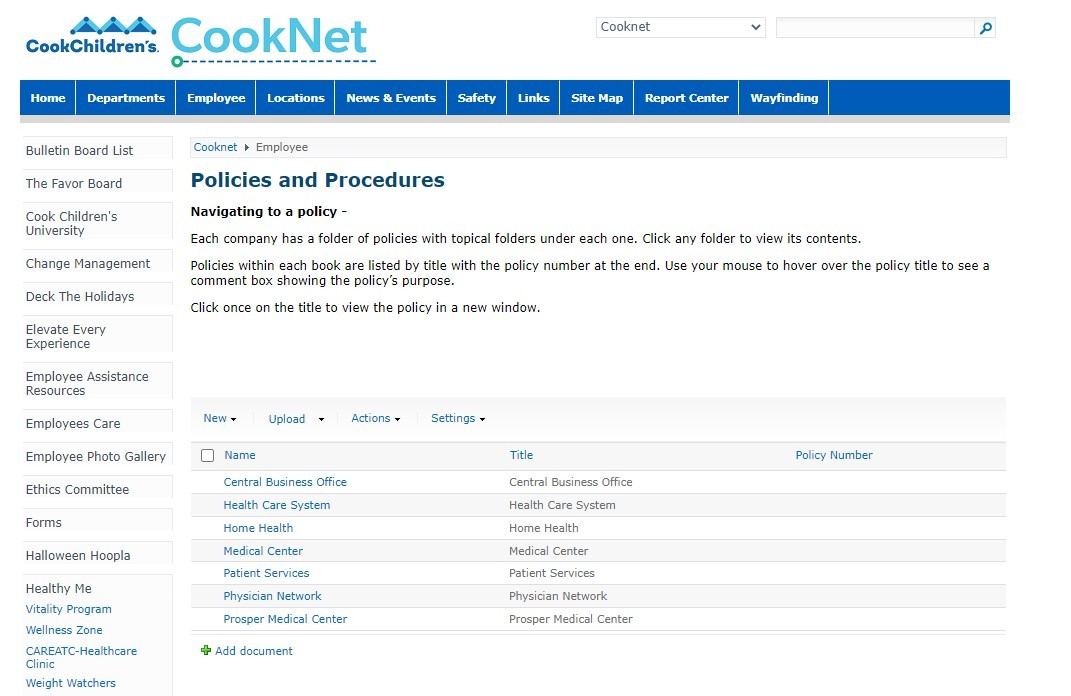Click the green plus Add document icon
Image resolution: width=1071 pixels, height=696 pixels.
pos(206,650)
